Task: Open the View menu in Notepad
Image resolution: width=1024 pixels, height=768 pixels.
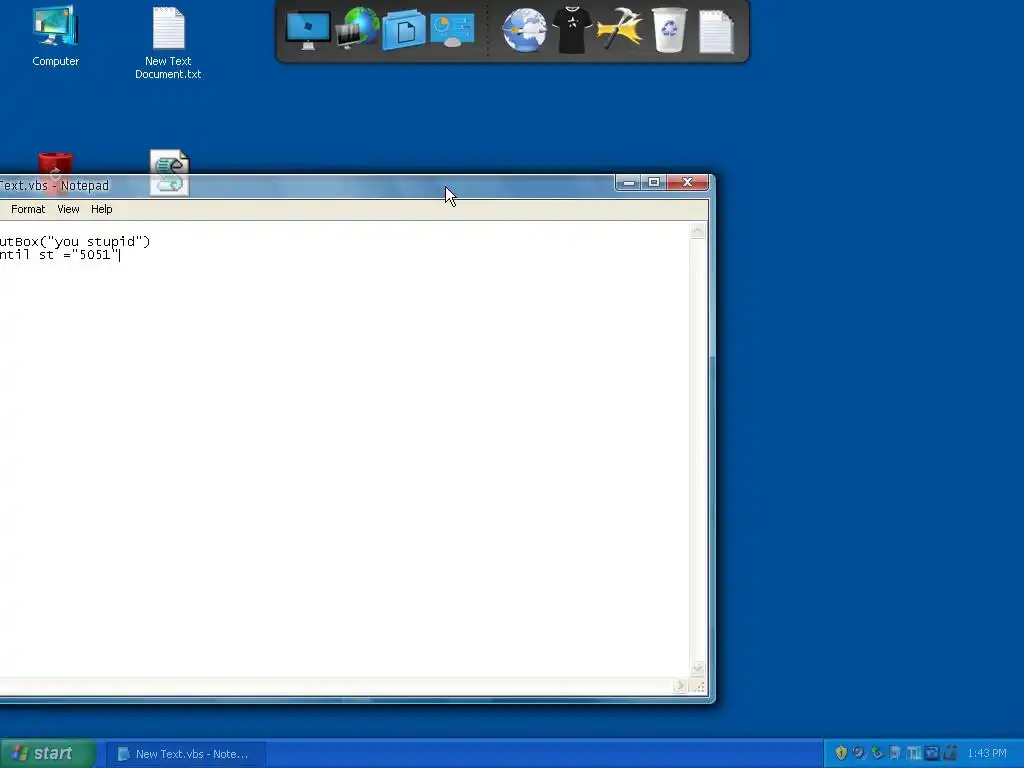Action: (x=68, y=209)
